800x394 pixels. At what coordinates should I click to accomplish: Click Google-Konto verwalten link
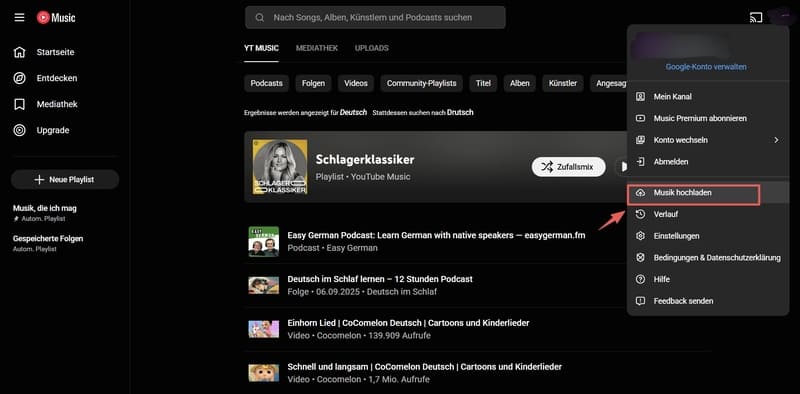706,67
